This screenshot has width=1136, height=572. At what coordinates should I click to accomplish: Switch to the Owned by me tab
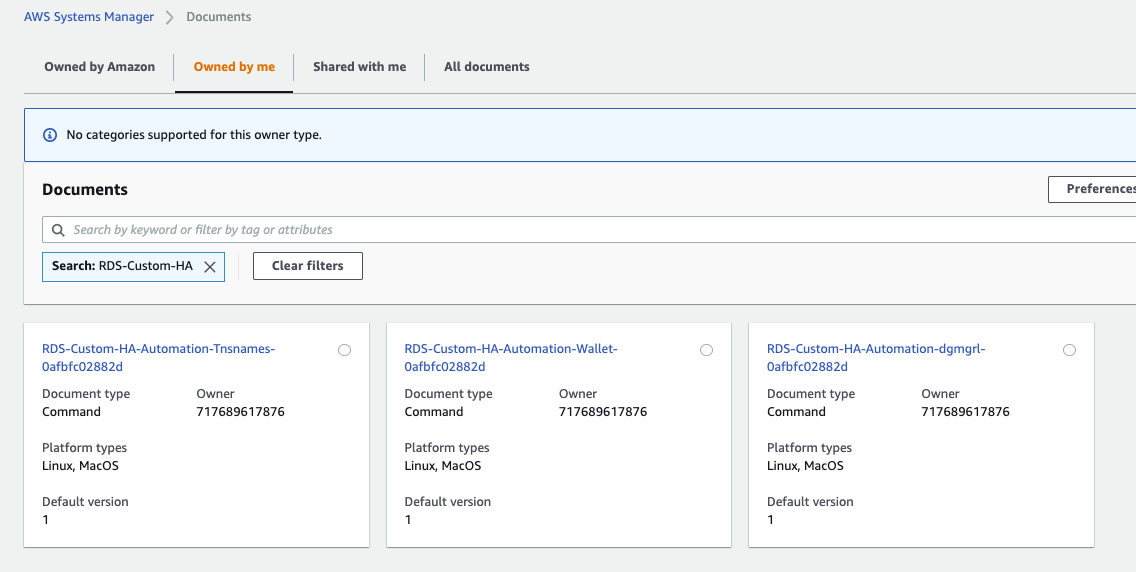[x=234, y=67]
